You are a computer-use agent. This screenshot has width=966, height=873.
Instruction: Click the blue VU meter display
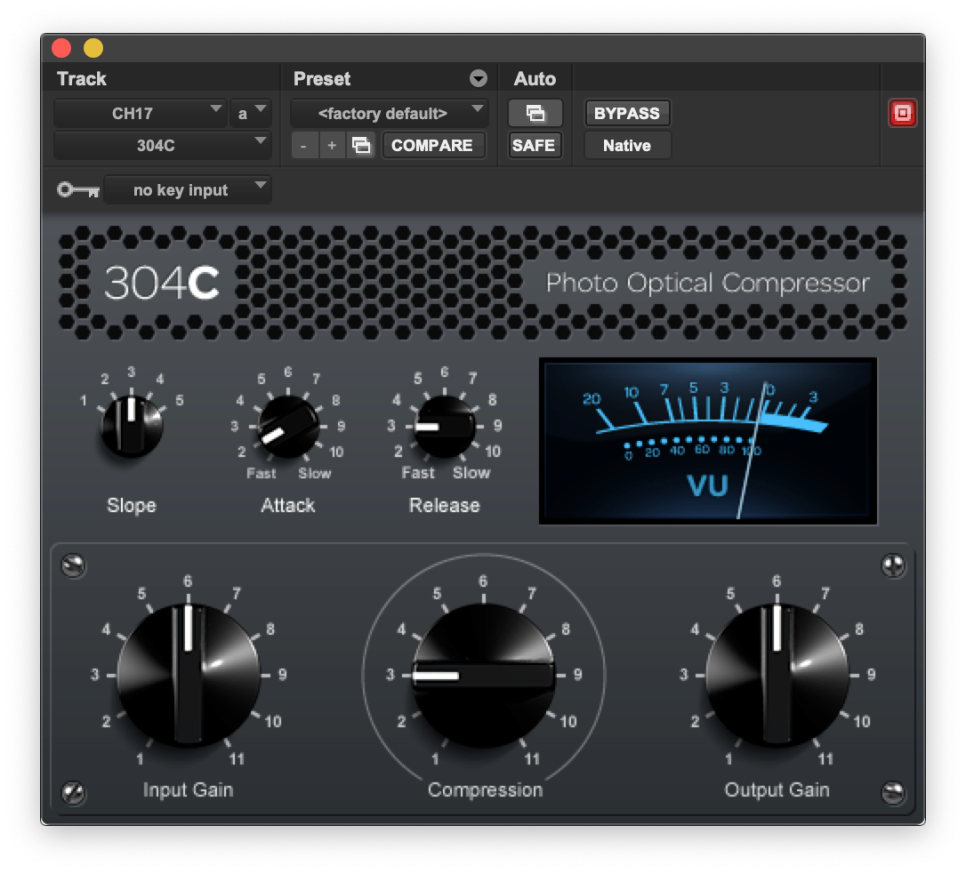point(708,440)
